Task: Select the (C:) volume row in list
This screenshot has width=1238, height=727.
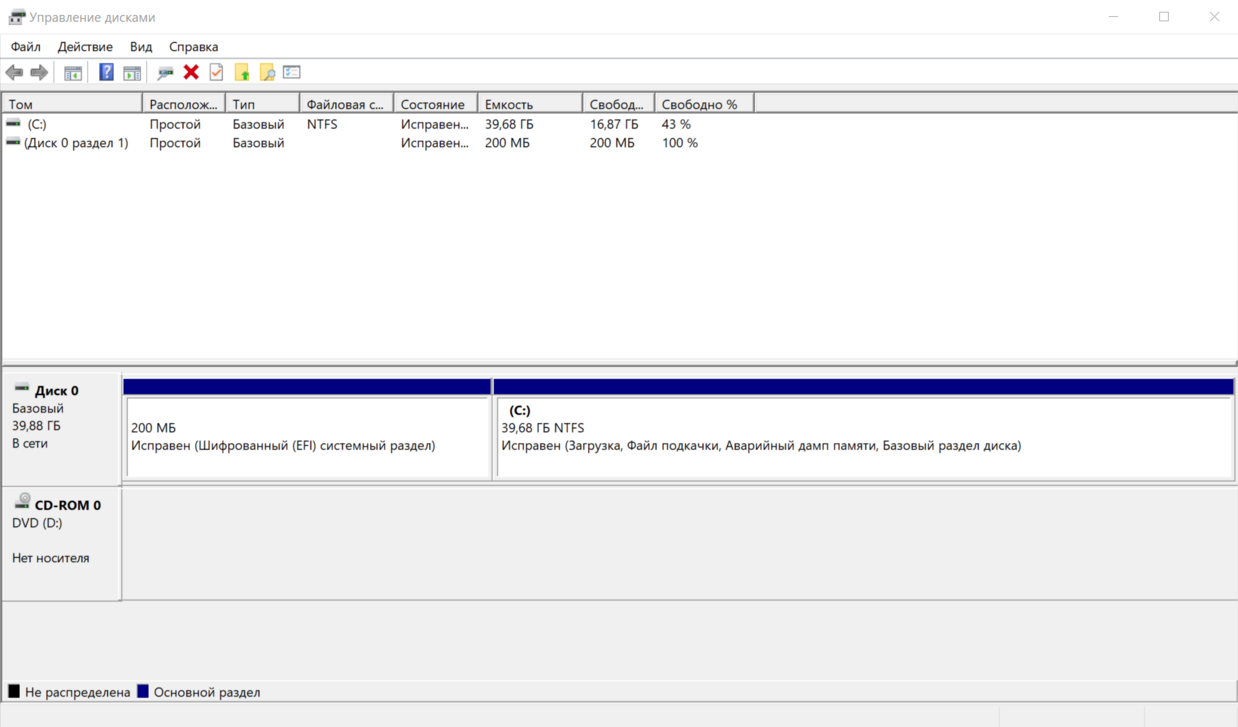Action: point(37,125)
